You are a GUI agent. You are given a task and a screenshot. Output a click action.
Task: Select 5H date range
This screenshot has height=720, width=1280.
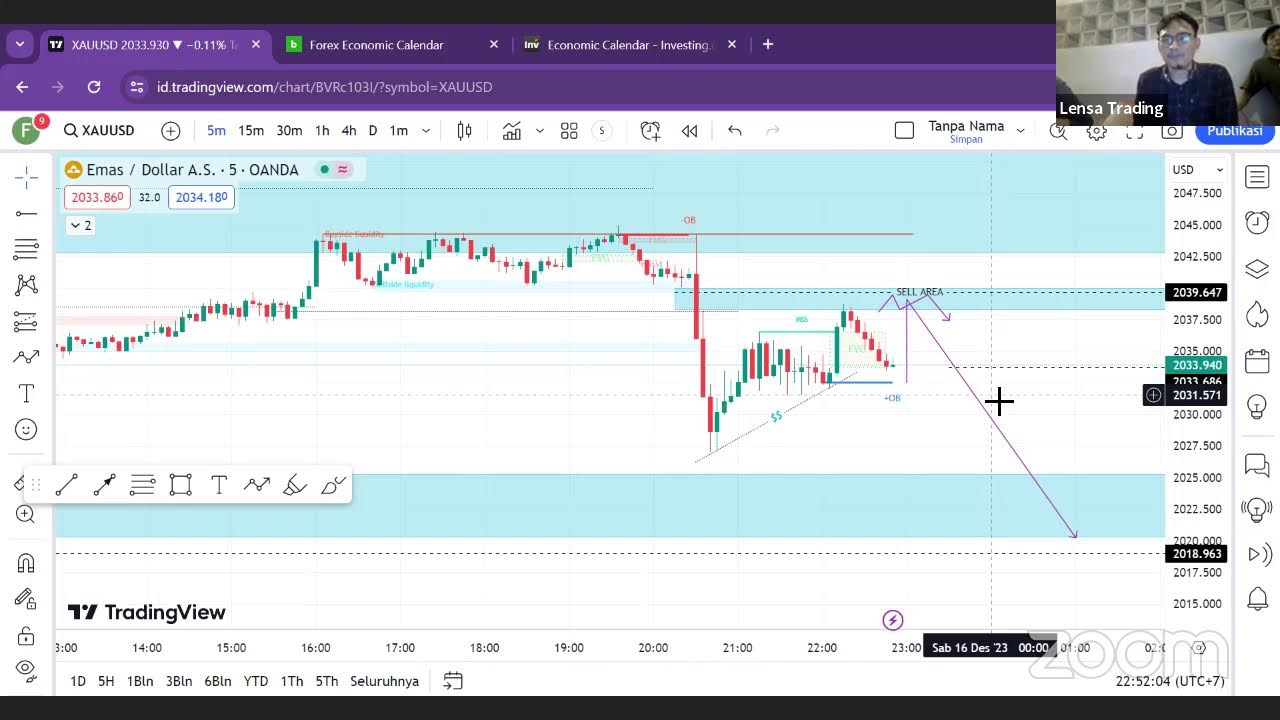tap(106, 681)
